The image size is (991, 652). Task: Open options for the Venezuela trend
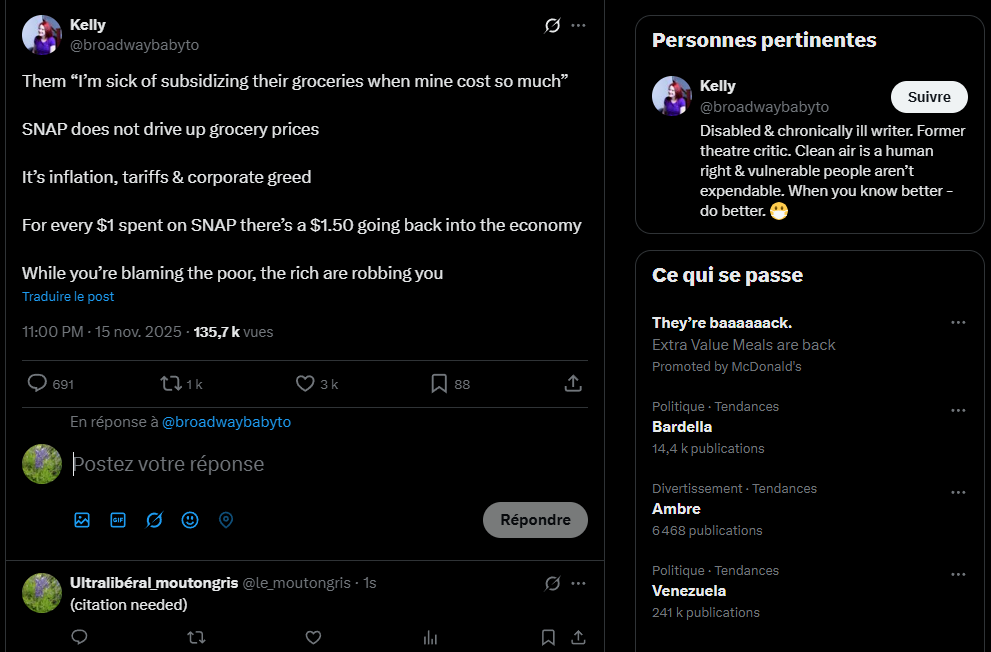(x=958, y=575)
